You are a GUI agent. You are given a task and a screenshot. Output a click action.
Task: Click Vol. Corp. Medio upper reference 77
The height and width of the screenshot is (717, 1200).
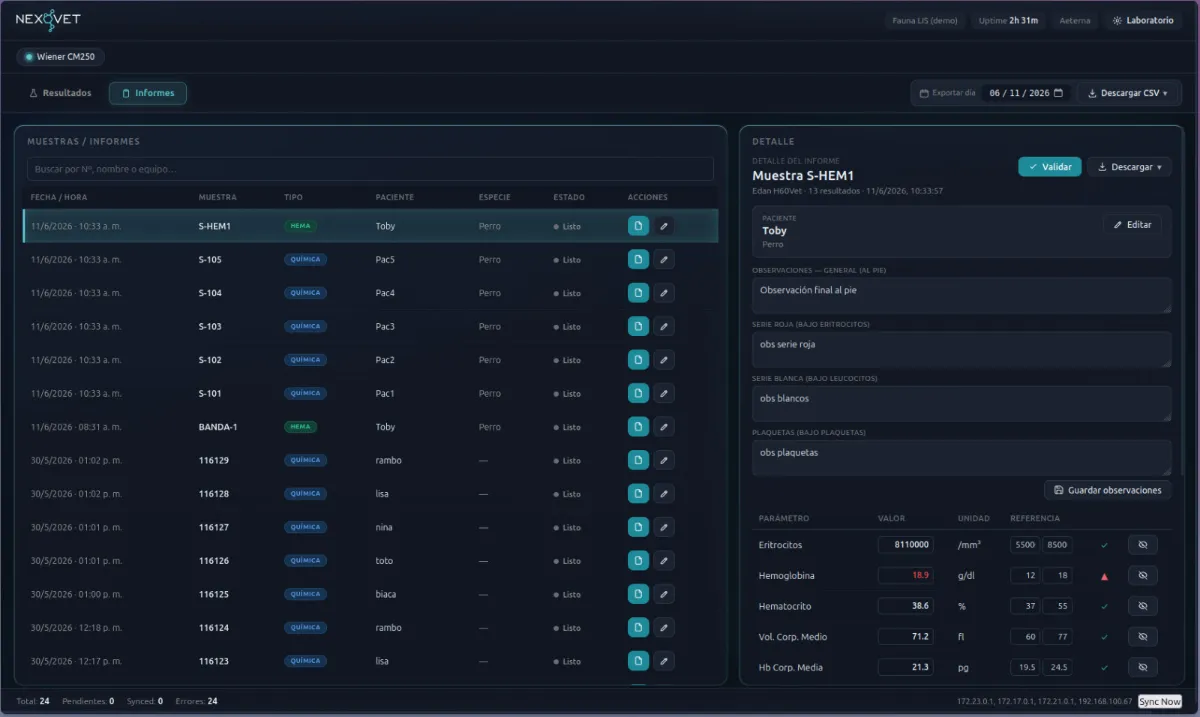1058,637
